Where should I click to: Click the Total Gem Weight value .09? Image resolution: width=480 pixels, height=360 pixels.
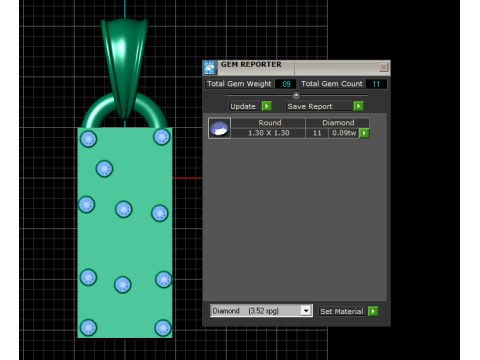[x=286, y=84]
